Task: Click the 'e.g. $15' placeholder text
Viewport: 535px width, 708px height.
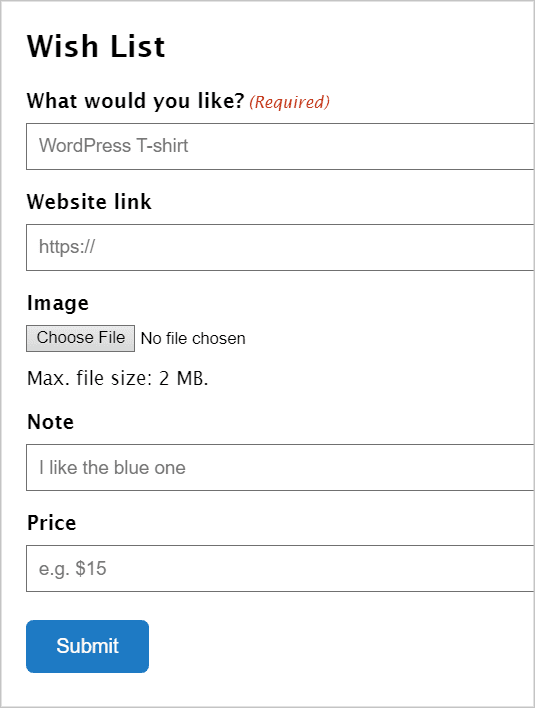Action: point(73,569)
